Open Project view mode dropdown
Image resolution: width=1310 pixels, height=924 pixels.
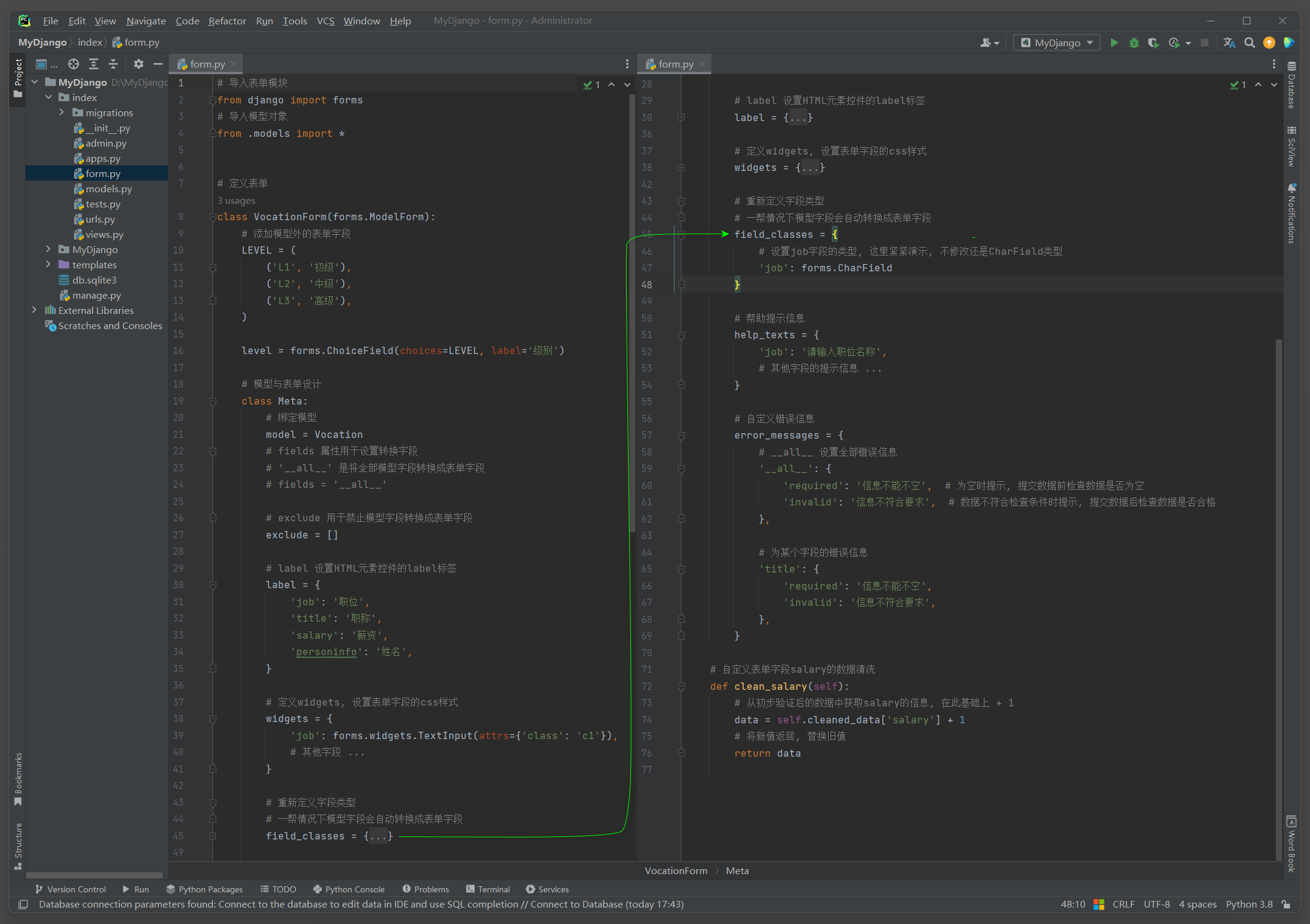[x=46, y=64]
